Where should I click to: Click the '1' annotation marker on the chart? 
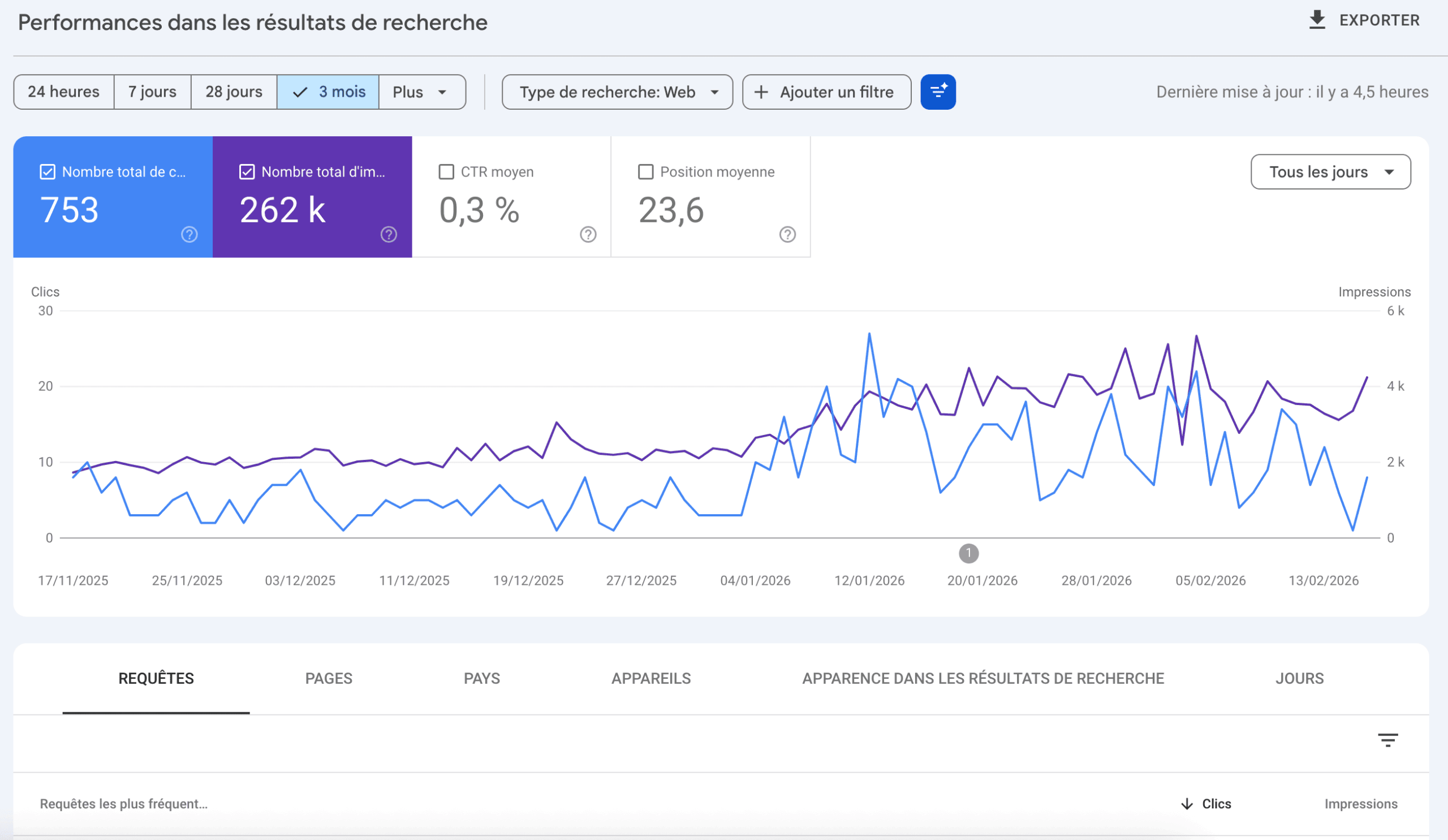(969, 553)
